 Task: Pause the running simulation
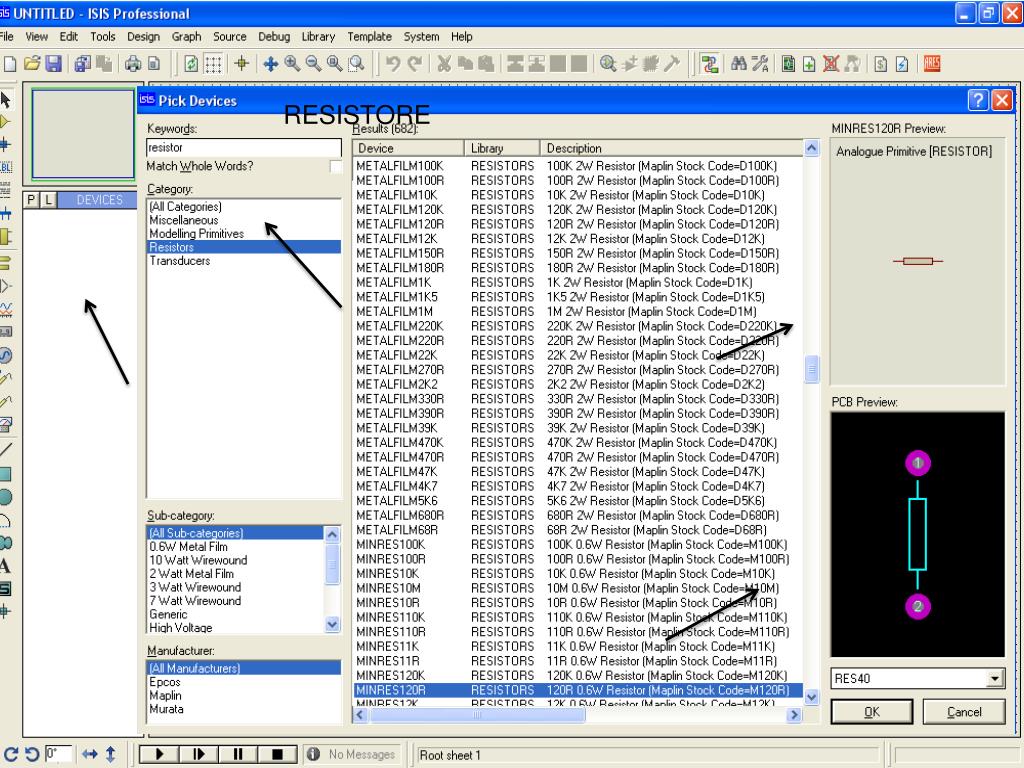(x=238, y=754)
